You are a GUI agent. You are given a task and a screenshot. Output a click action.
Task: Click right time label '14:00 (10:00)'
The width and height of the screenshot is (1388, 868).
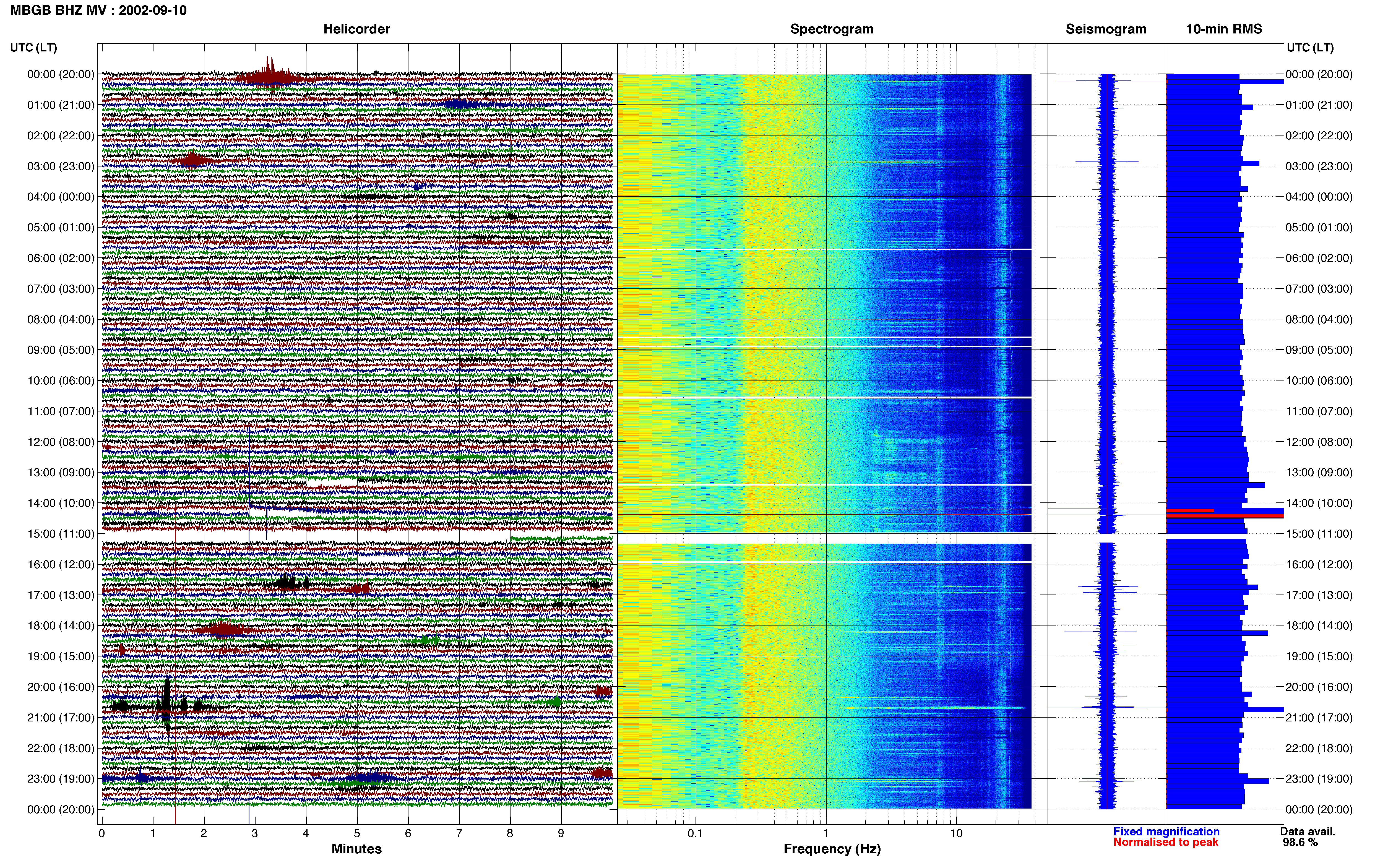[1319, 504]
